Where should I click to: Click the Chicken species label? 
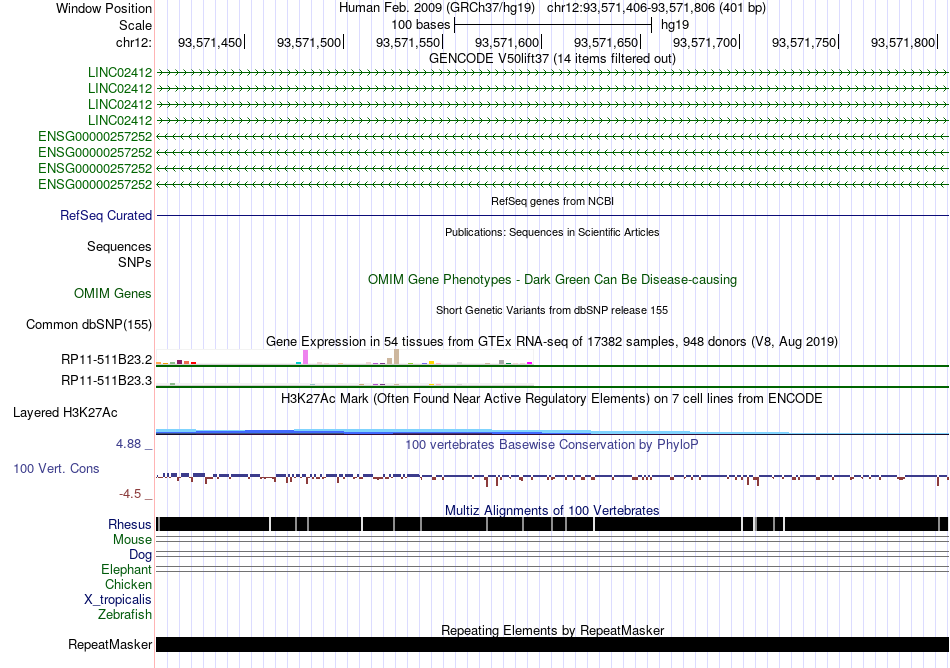click(128, 584)
